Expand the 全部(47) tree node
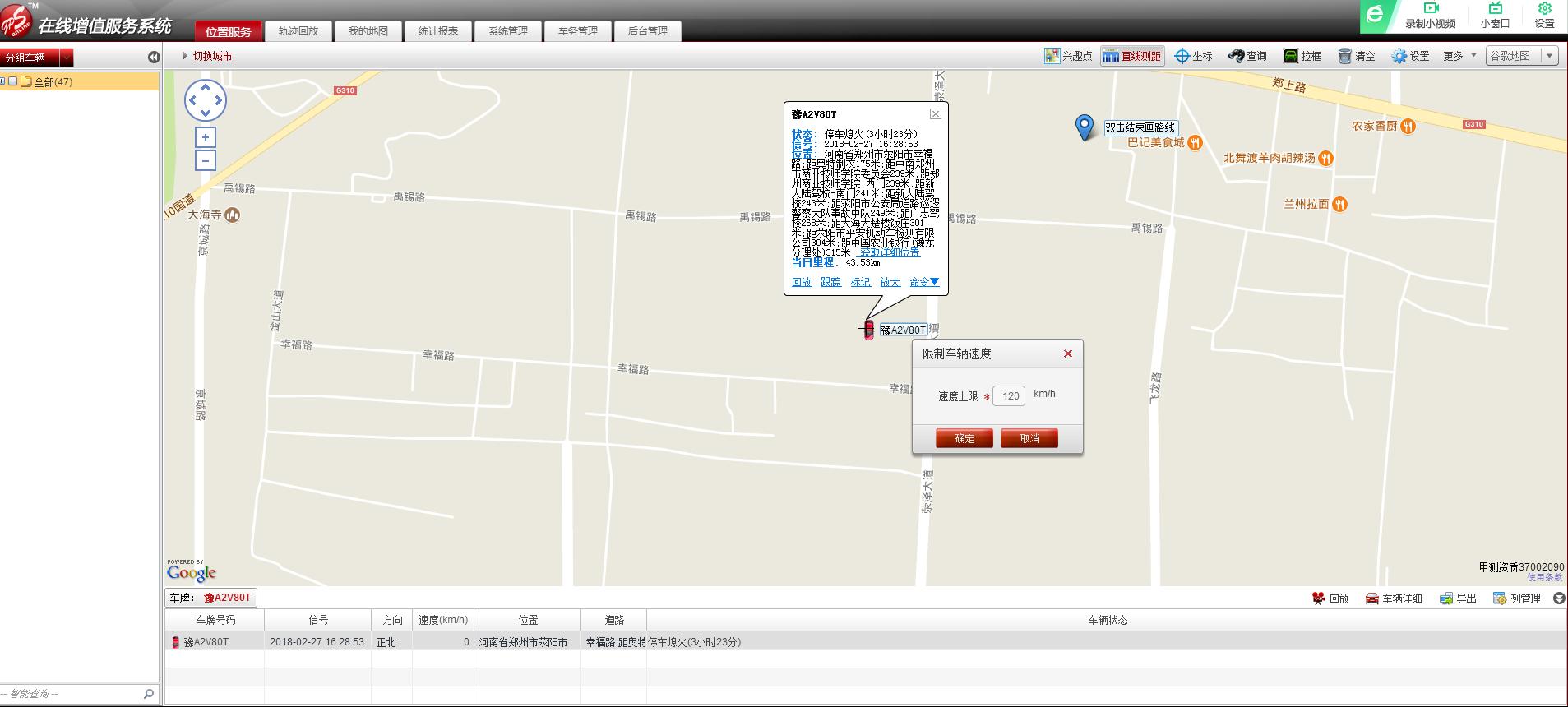The height and width of the screenshot is (707, 1568). 3,81
